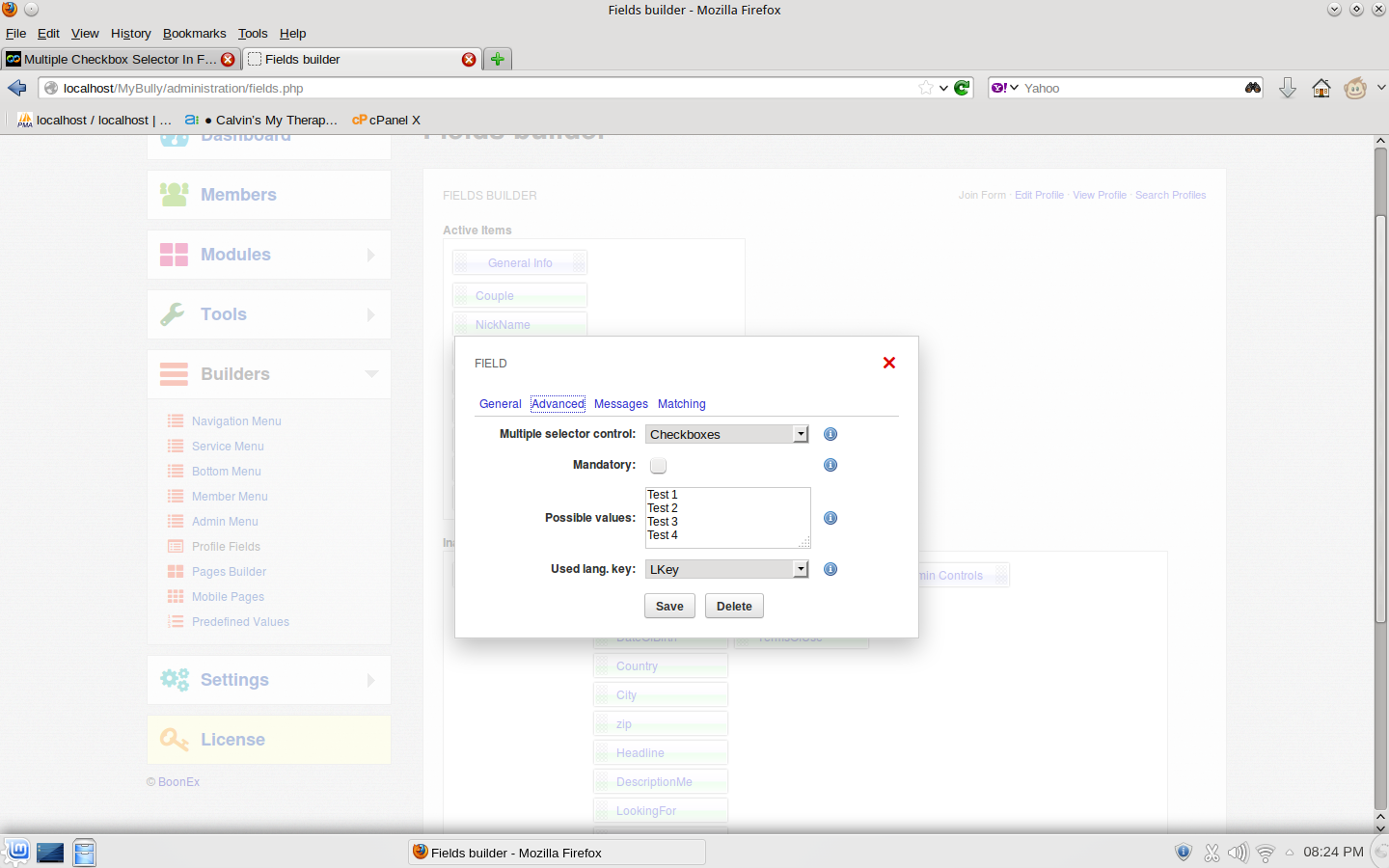Click info icon next to Used lang. key

coord(830,569)
